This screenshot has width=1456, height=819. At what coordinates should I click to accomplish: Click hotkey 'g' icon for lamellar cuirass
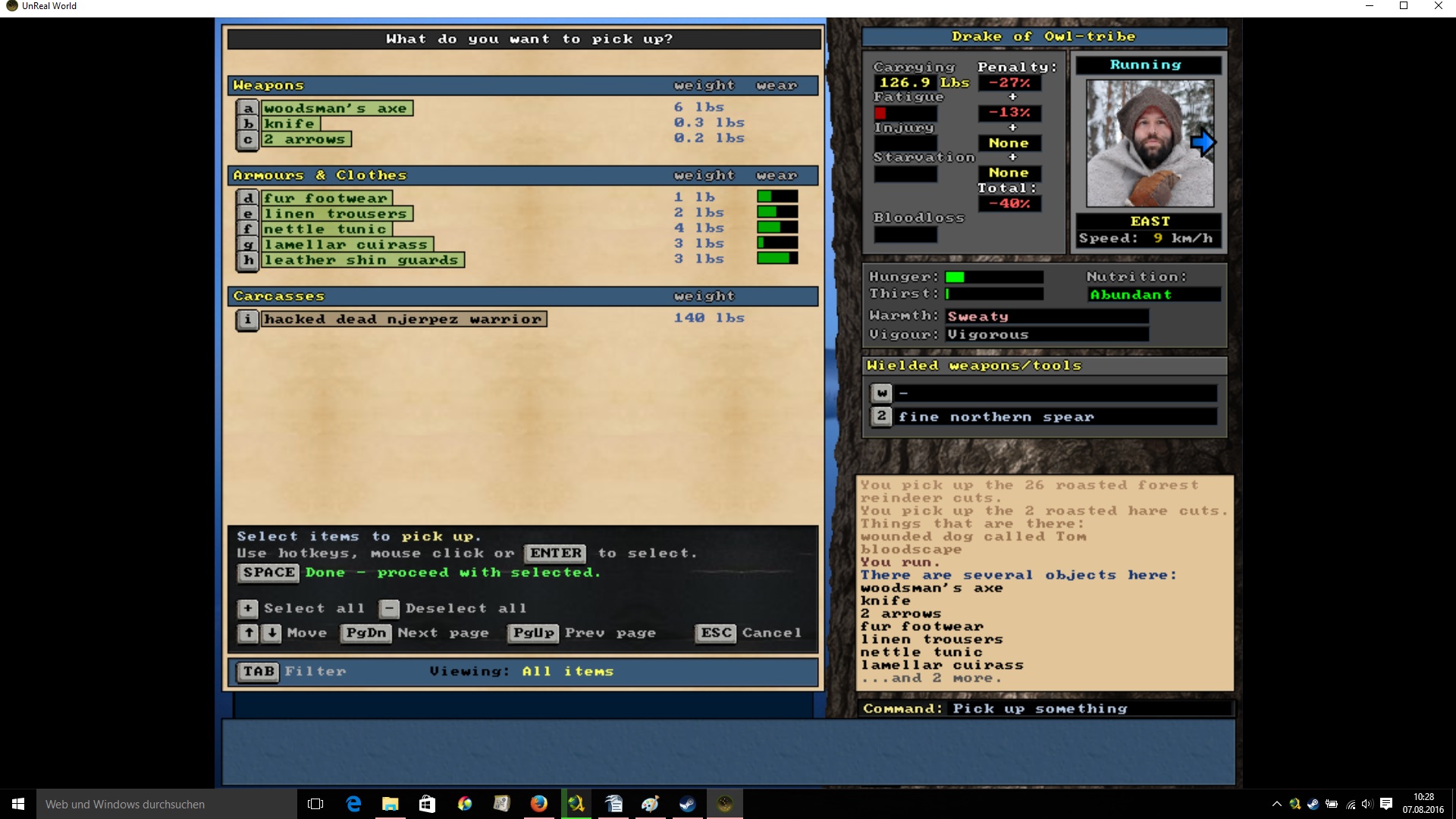click(248, 244)
